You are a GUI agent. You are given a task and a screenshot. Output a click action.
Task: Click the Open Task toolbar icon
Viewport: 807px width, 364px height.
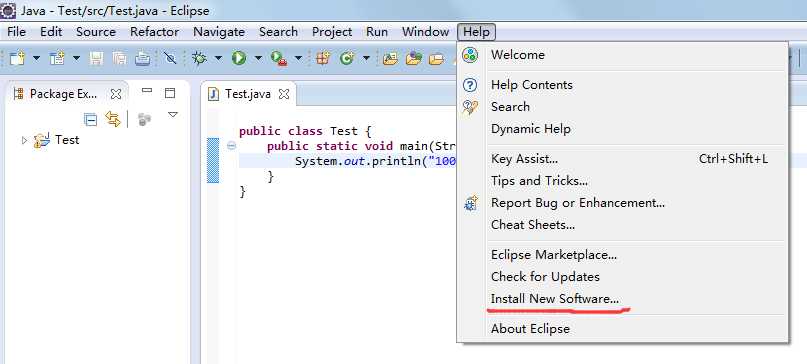413,58
